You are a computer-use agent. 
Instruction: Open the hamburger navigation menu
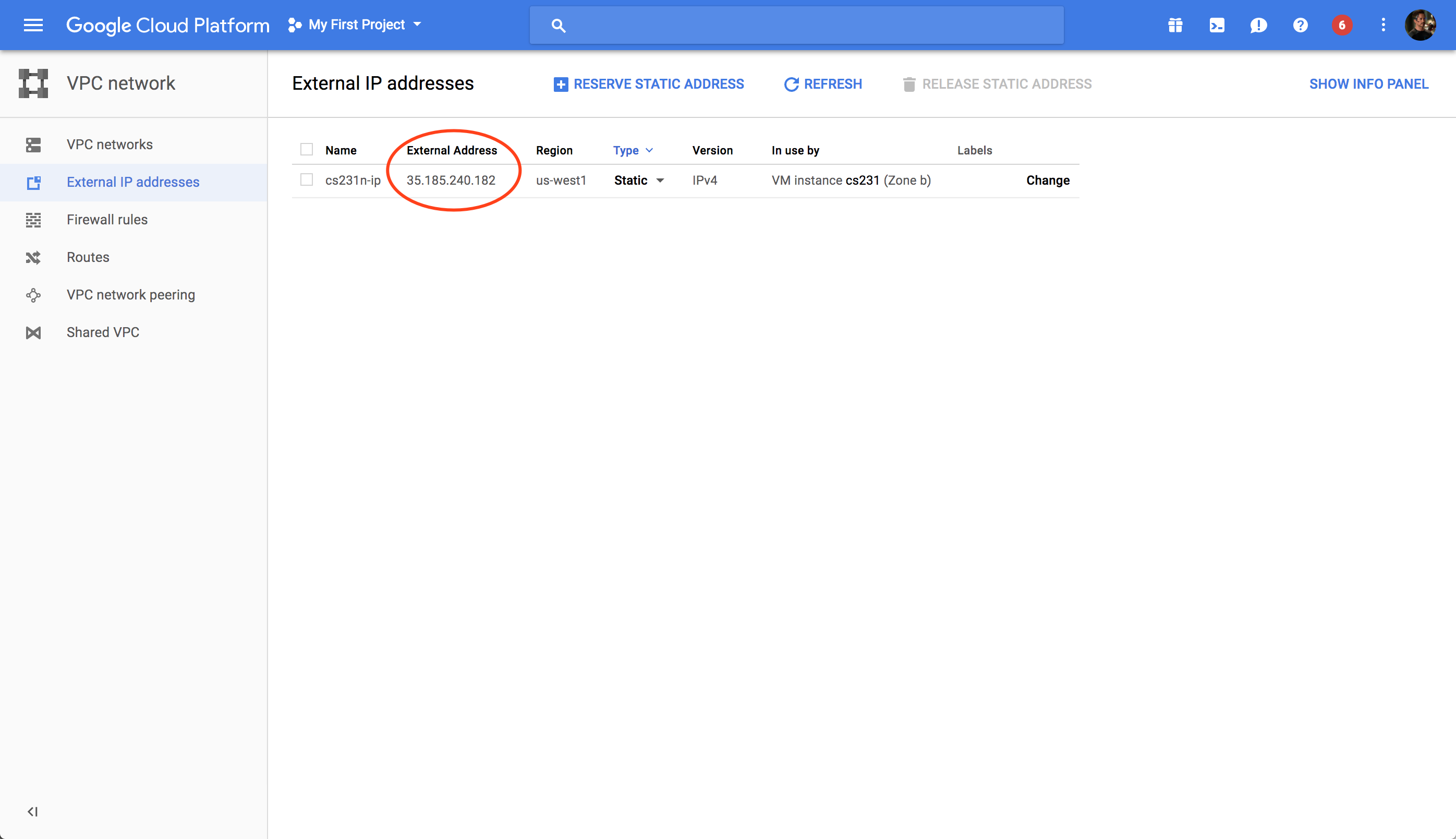tap(33, 25)
